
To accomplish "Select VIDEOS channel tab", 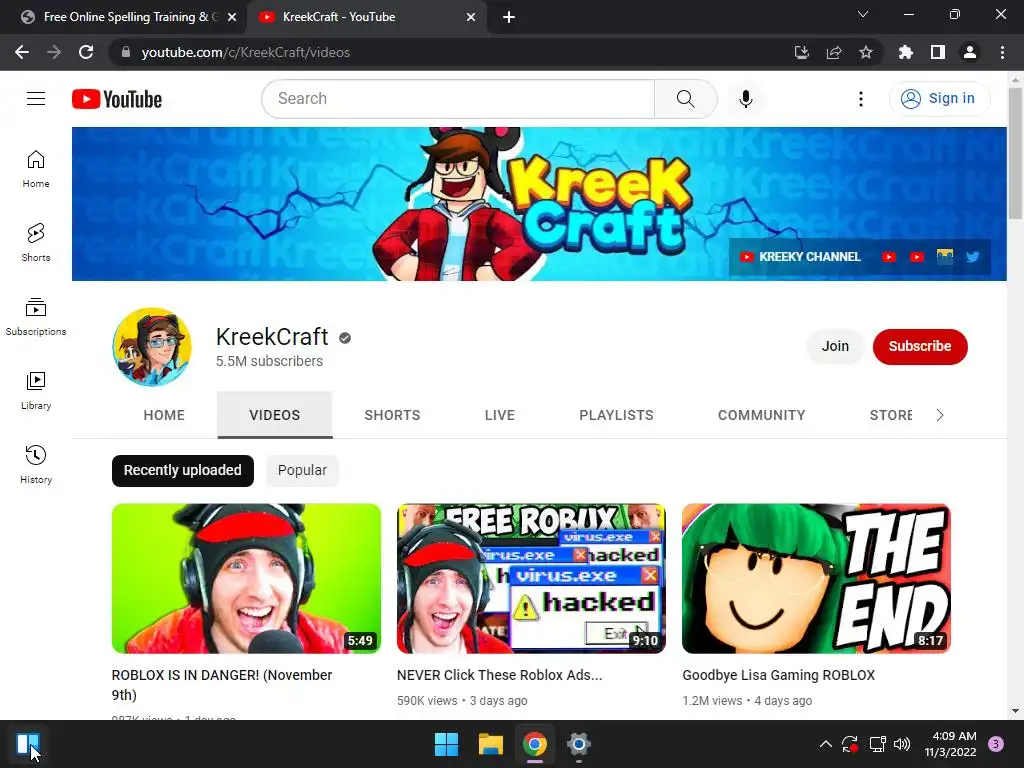I will pos(274,415).
